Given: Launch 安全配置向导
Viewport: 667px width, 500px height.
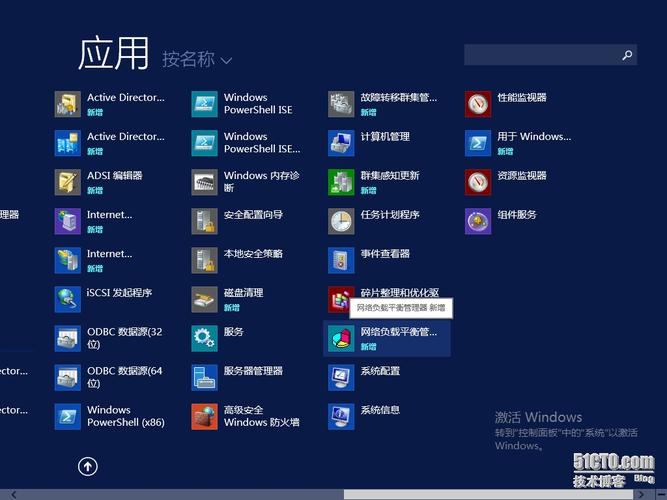Looking at the screenshot, I should [237, 221].
